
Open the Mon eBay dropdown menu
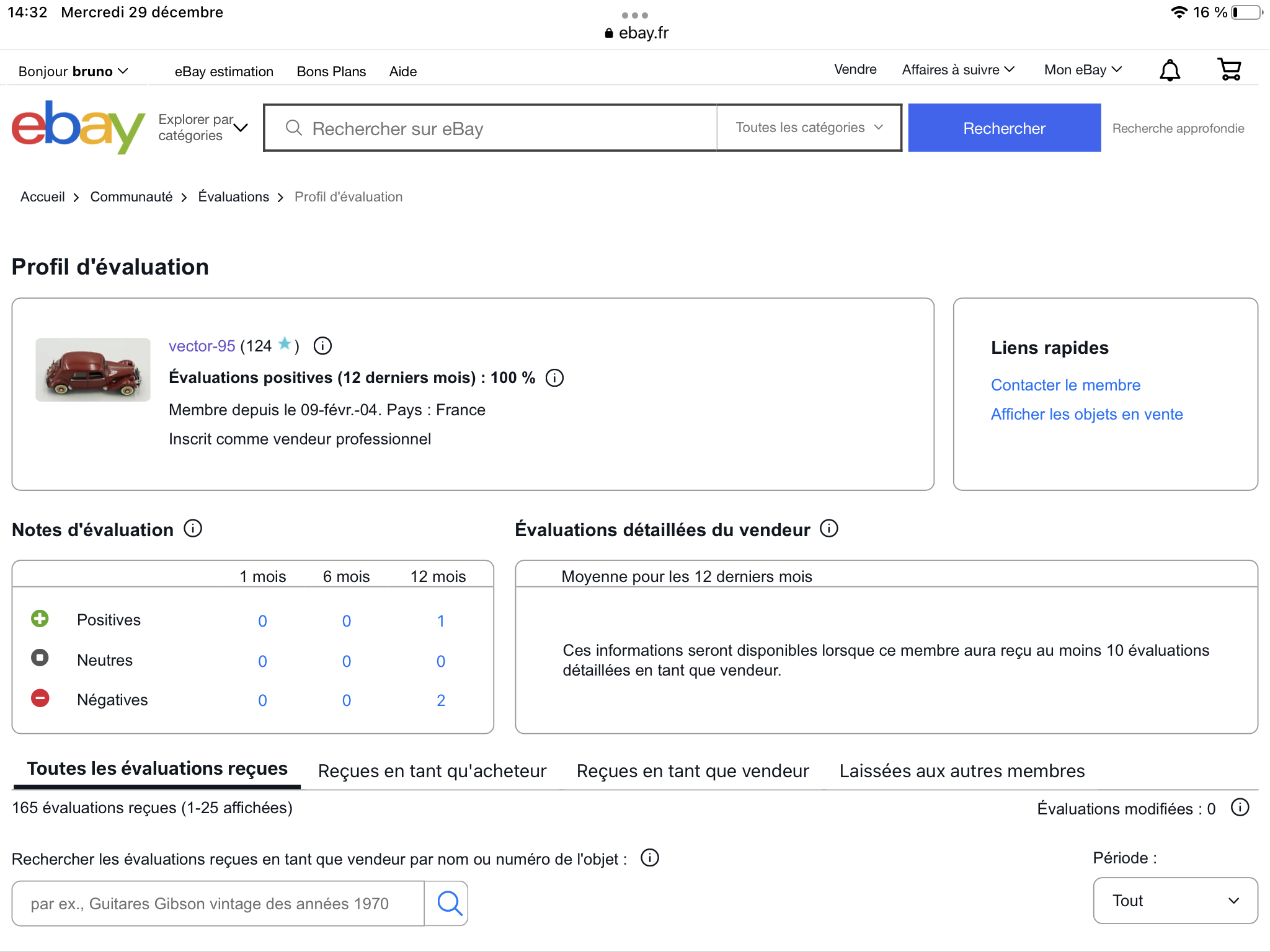coord(1083,70)
